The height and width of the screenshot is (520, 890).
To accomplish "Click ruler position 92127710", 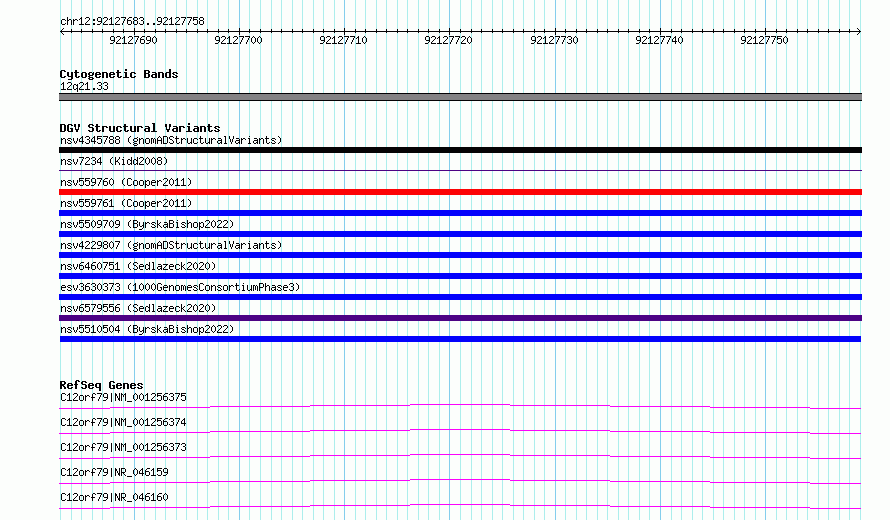I will [x=343, y=40].
